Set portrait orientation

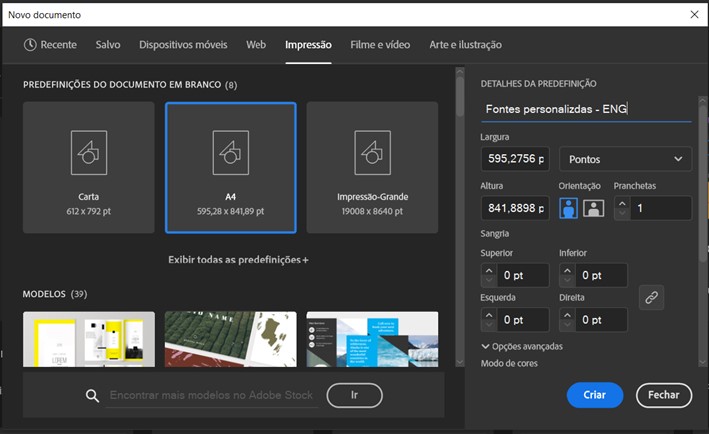coord(568,208)
